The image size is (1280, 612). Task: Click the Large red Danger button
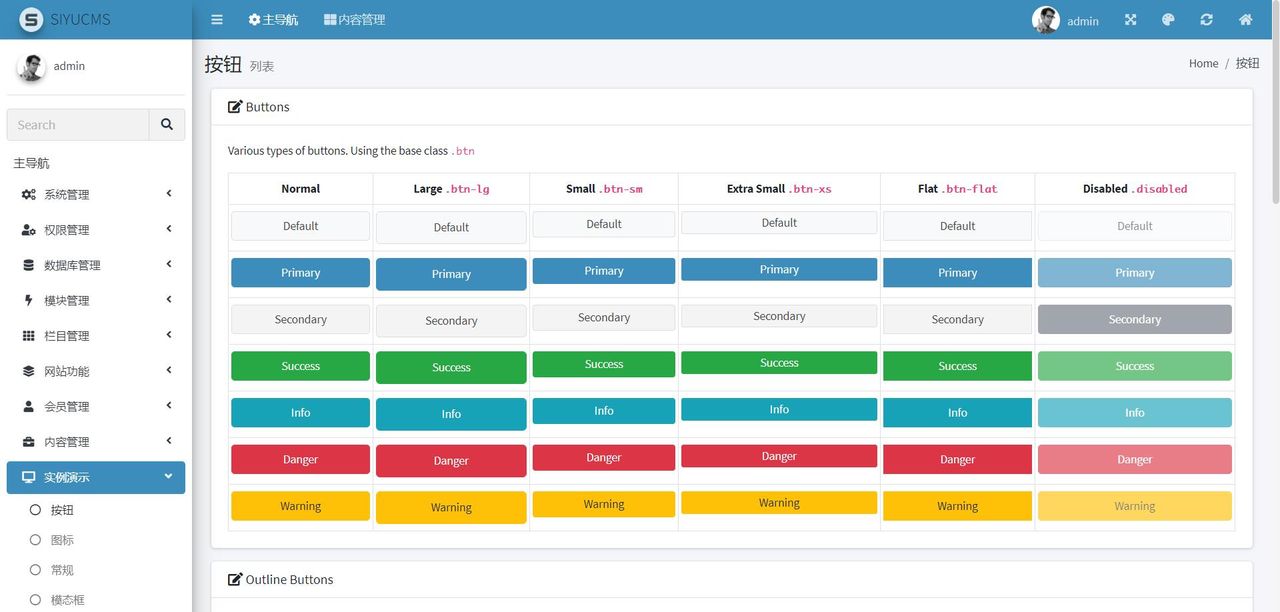[x=451, y=461]
